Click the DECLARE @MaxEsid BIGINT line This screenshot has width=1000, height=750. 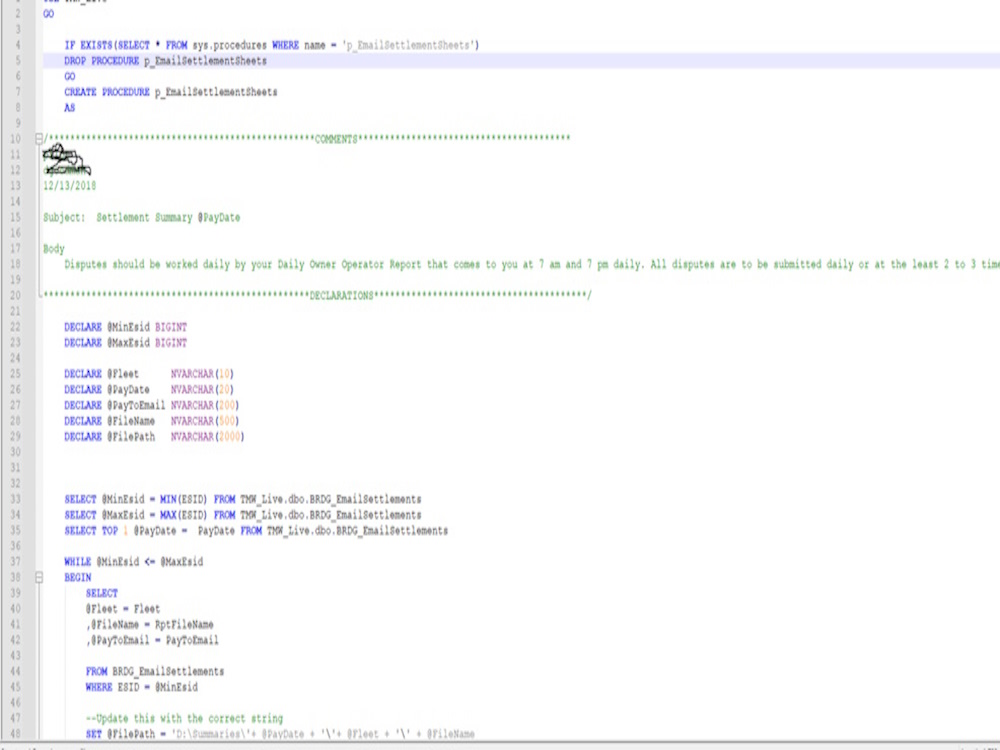(x=126, y=343)
